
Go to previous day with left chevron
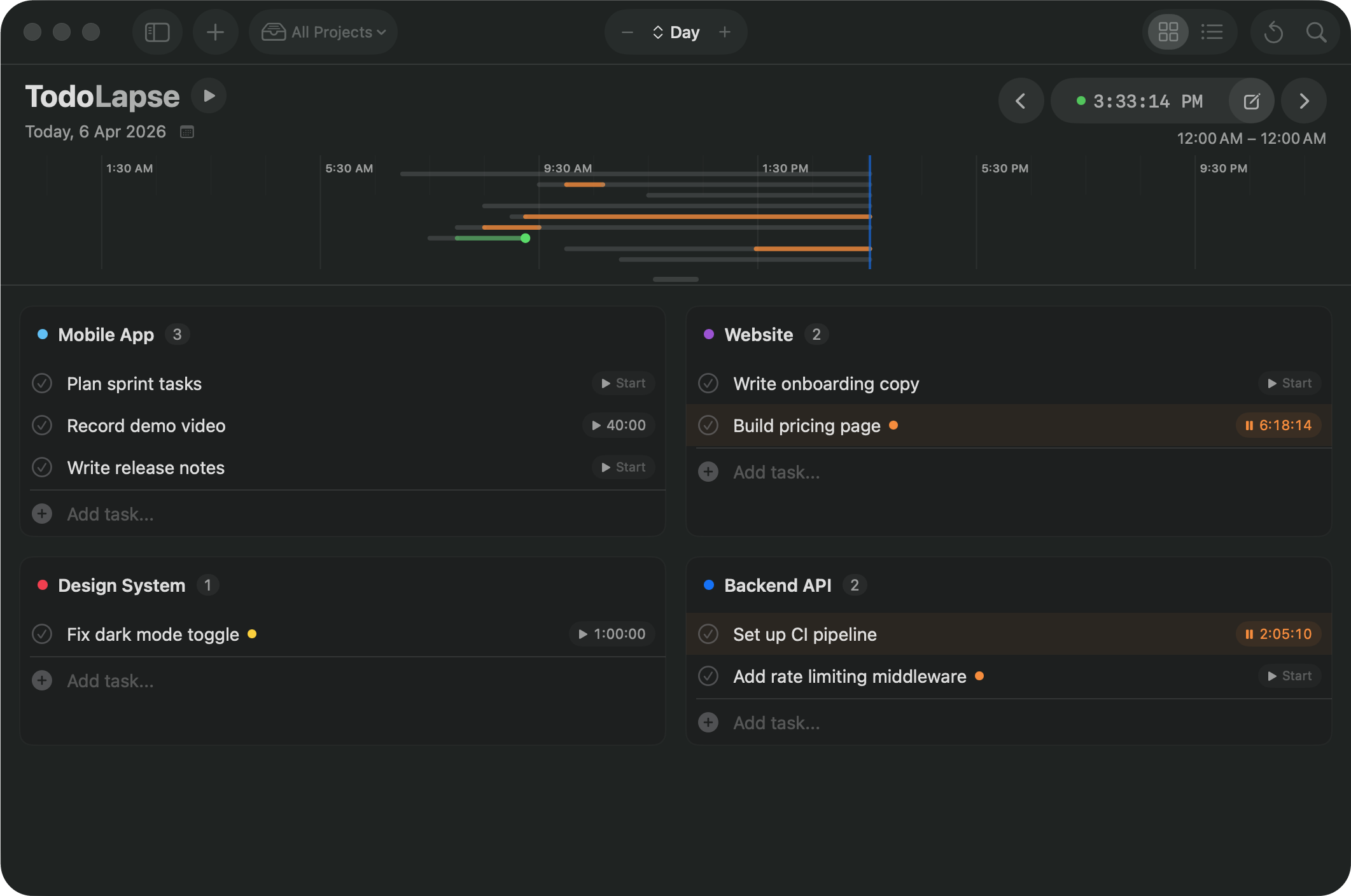[1021, 101]
